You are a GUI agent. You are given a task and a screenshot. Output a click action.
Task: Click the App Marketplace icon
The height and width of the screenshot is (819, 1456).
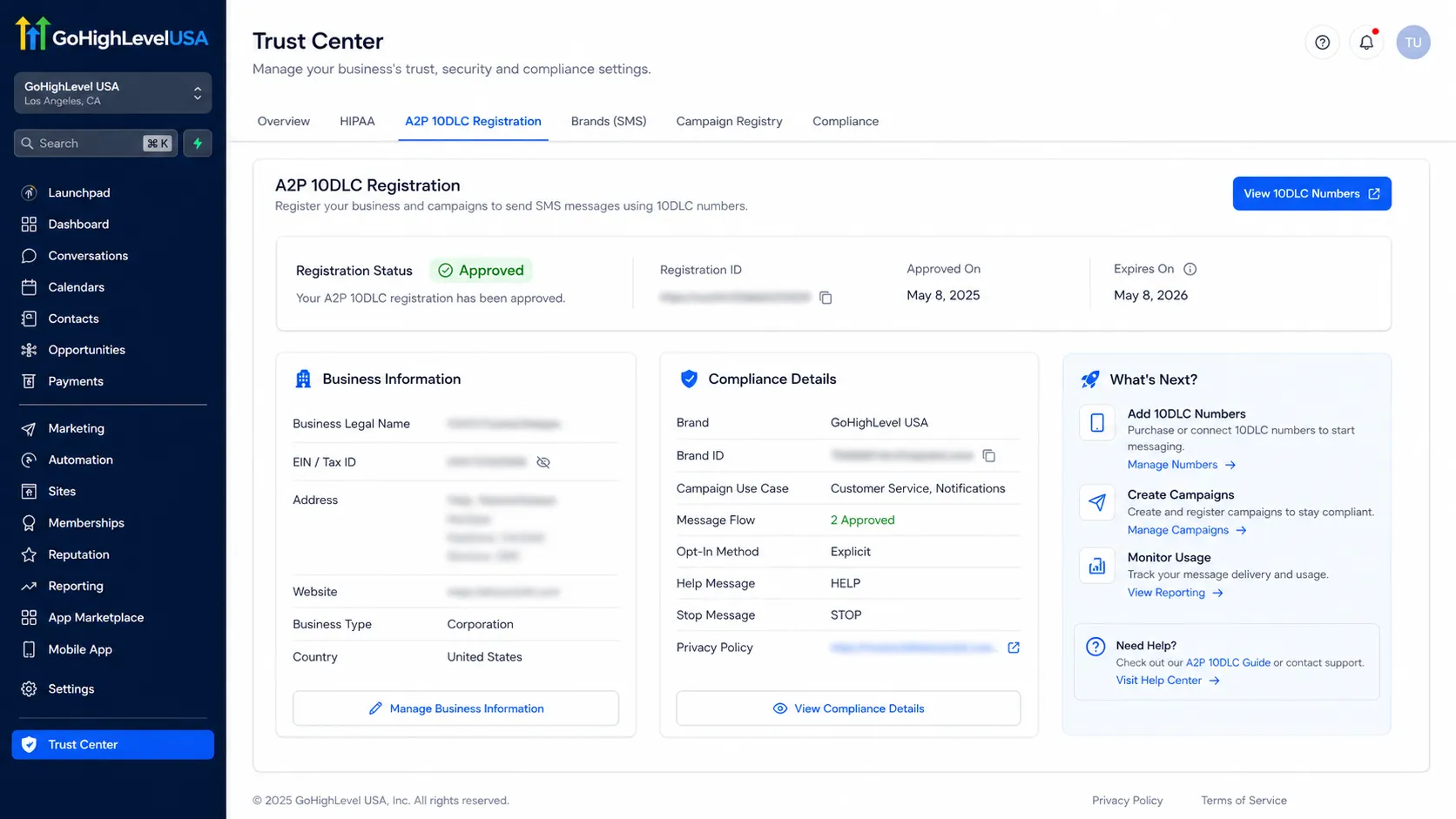point(29,617)
